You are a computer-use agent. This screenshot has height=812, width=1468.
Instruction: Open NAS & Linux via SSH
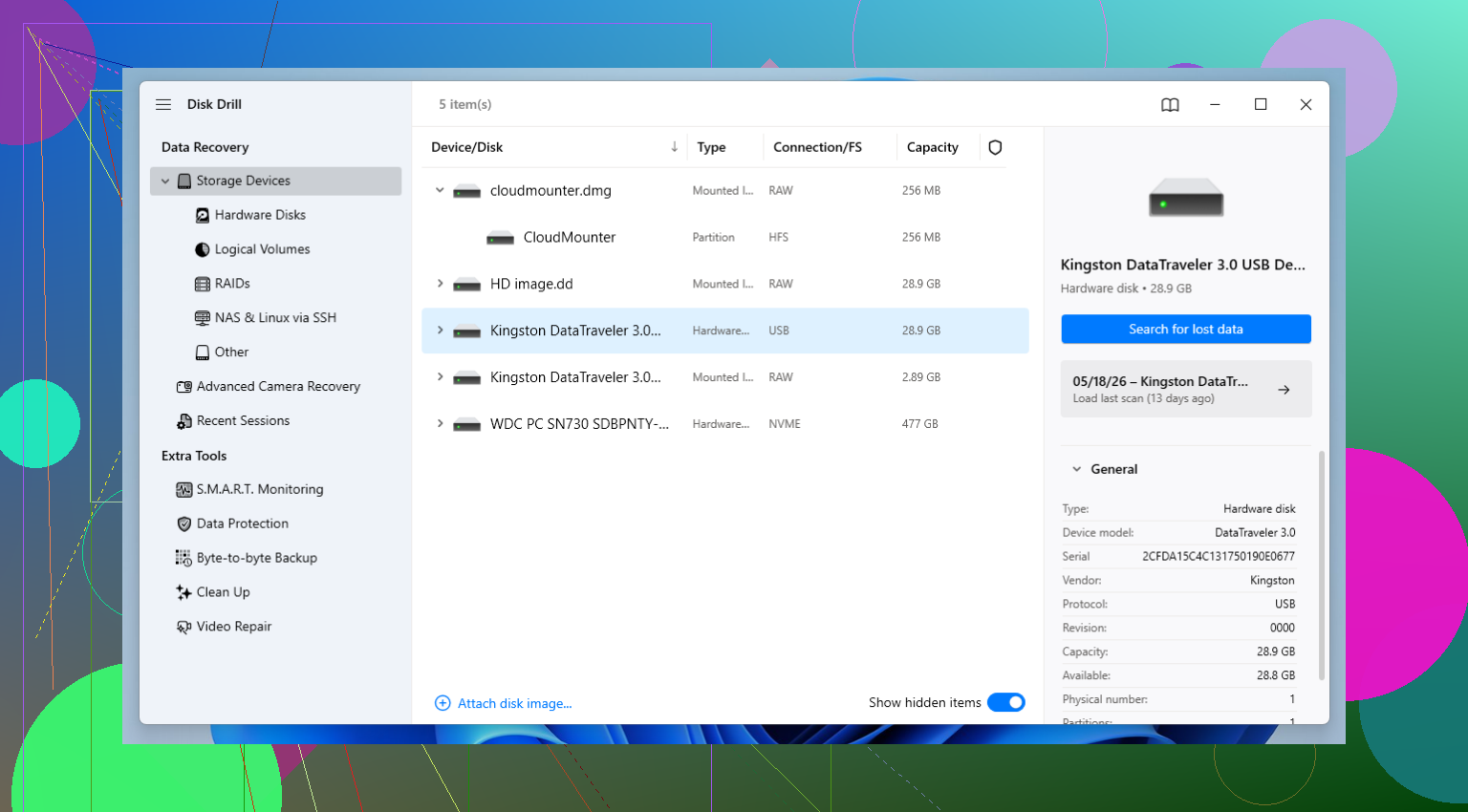pos(275,318)
